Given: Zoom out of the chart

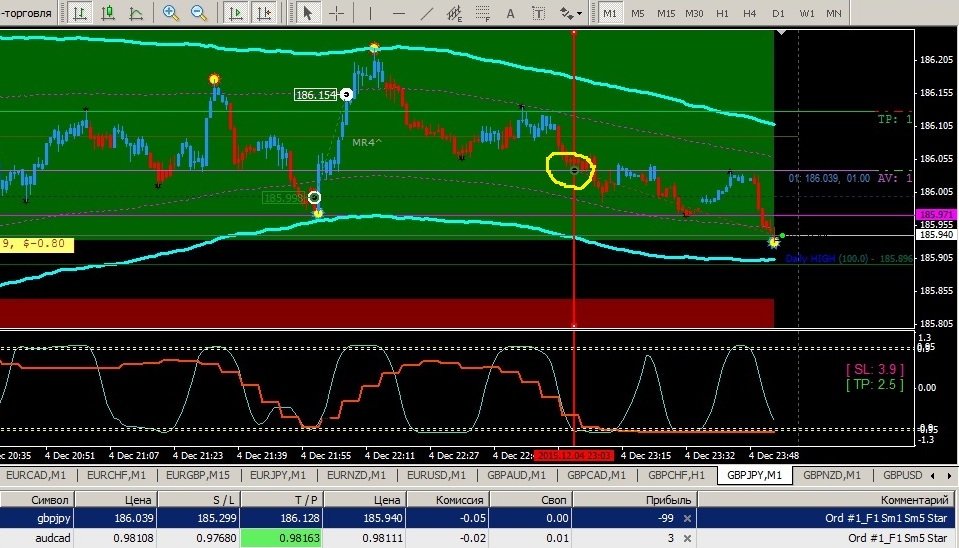Looking at the screenshot, I should (x=199, y=13).
